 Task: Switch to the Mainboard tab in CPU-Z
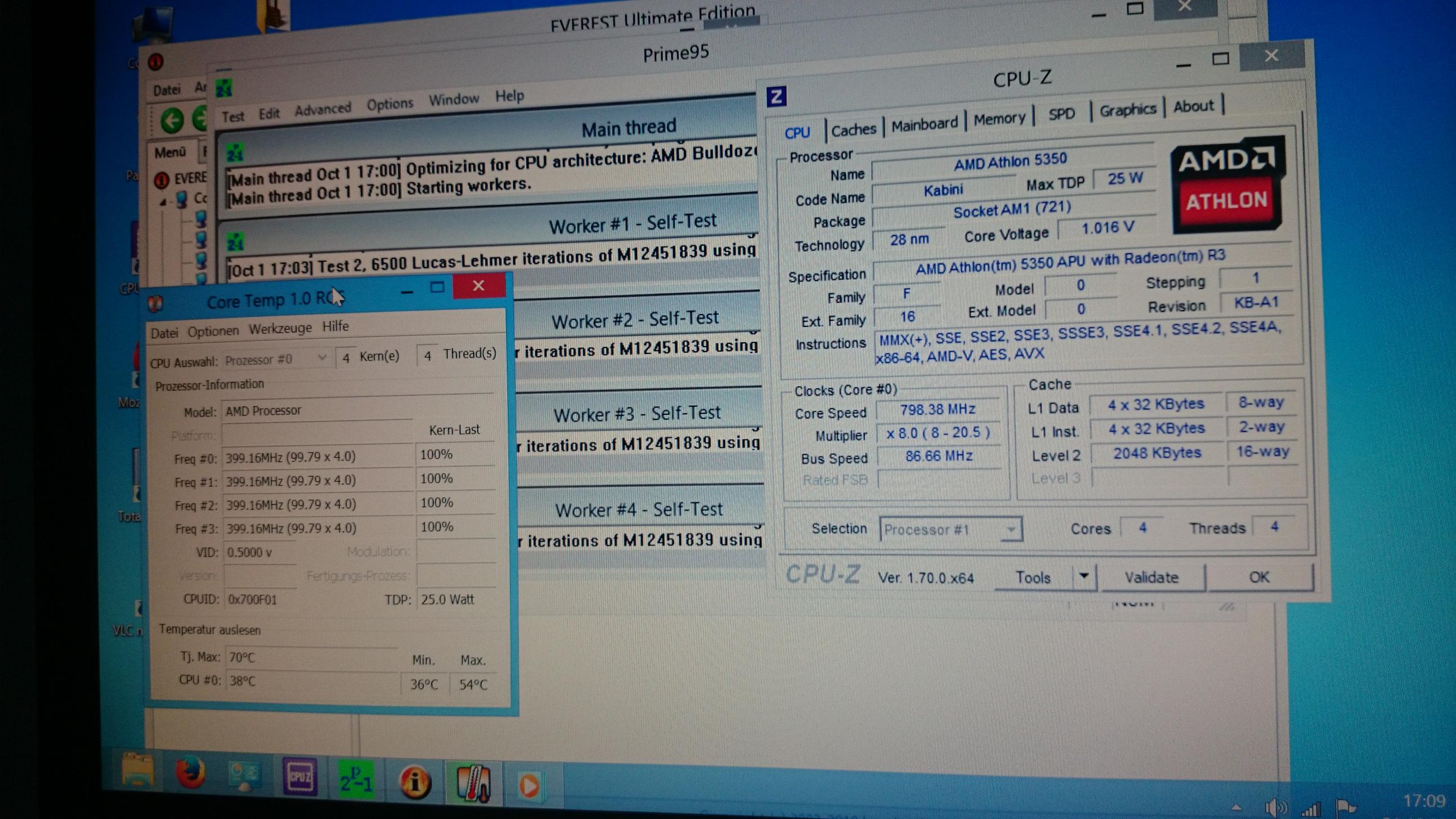pos(925,124)
